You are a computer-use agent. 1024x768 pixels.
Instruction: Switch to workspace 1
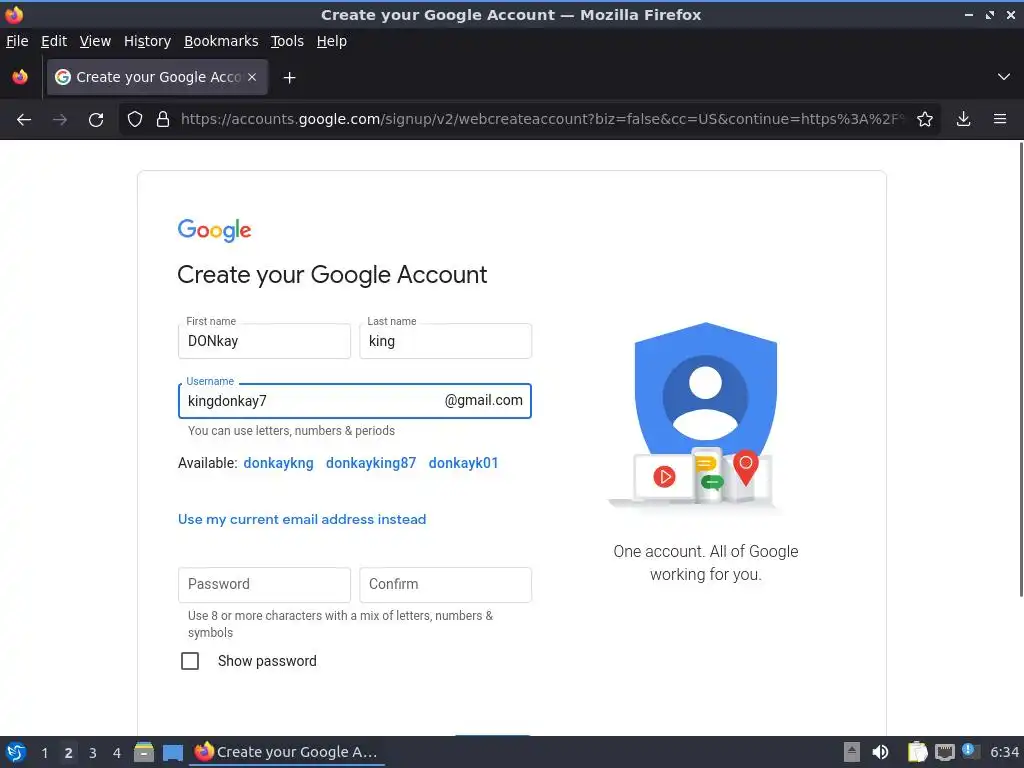tap(44, 753)
